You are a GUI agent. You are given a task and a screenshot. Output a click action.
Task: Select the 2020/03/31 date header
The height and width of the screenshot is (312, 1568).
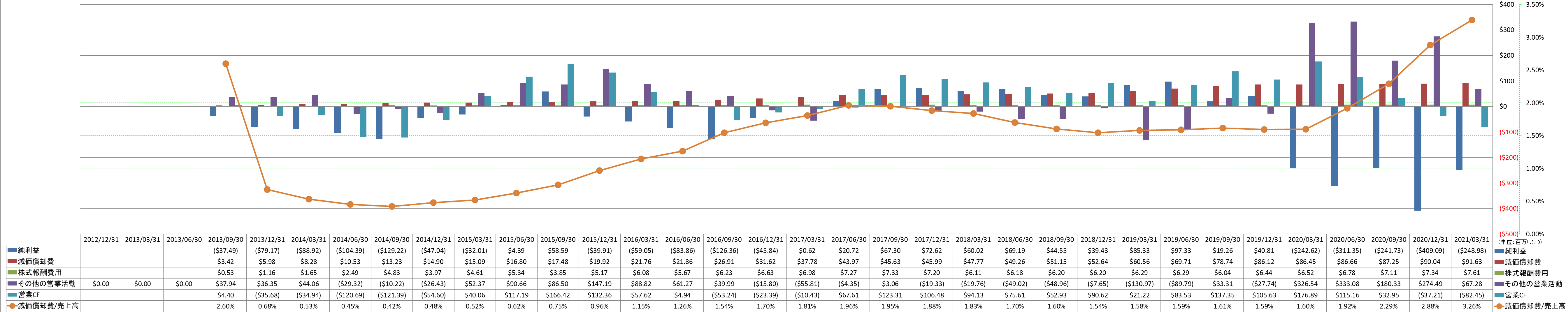tap(1306, 240)
